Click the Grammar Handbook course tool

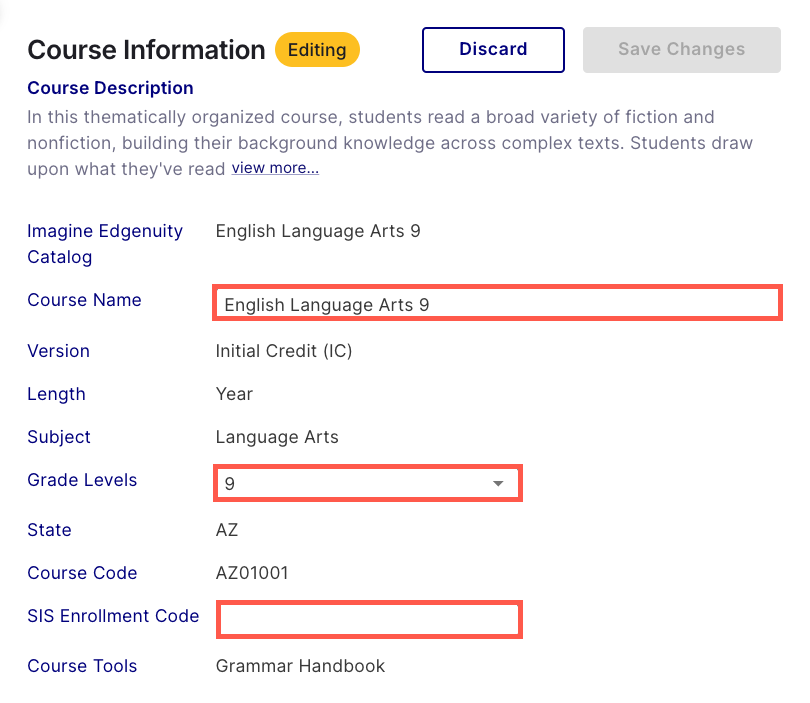tap(300, 666)
